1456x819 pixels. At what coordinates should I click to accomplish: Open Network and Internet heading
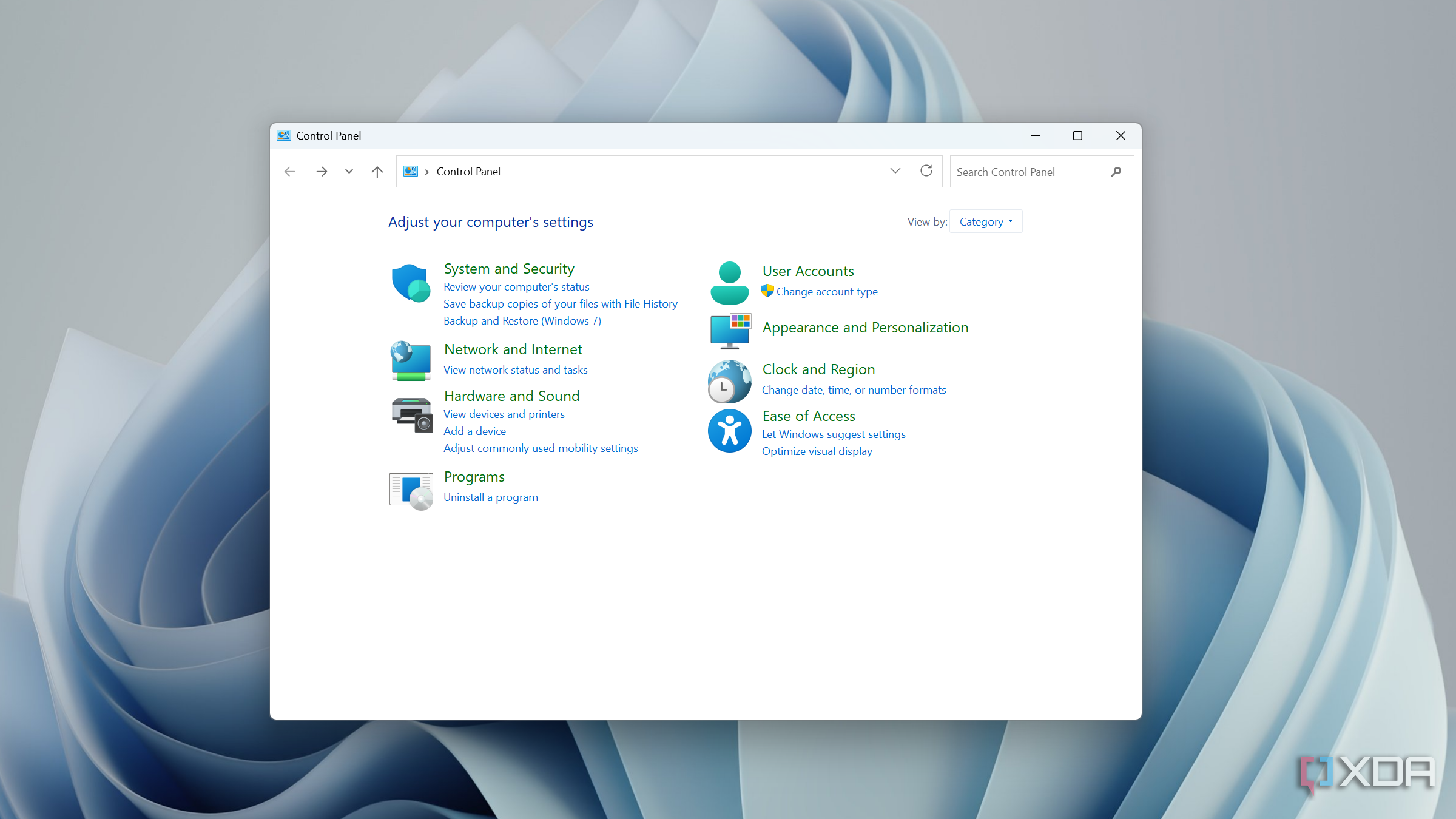coord(513,349)
